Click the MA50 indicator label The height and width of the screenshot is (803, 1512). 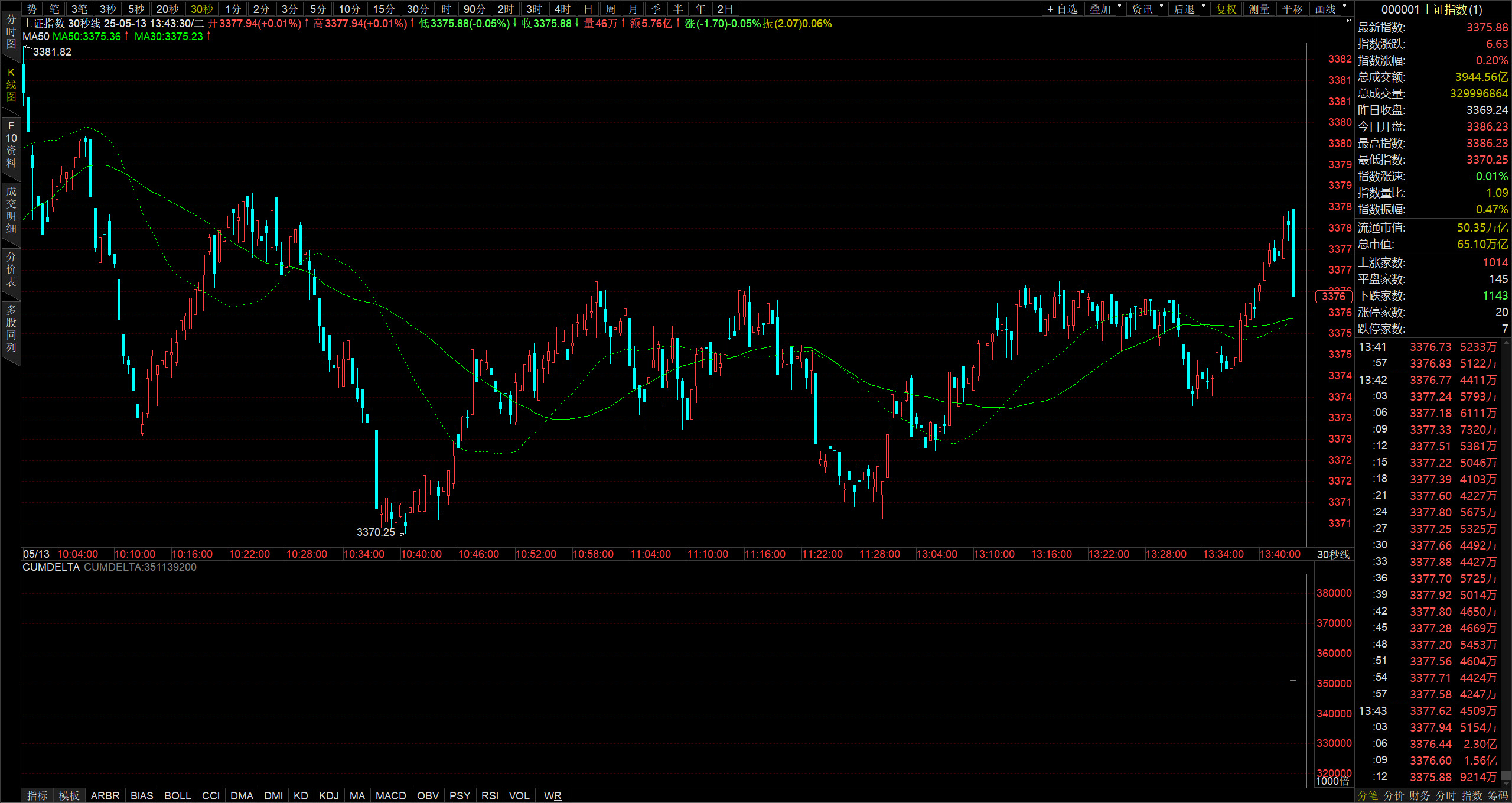point(36,37)
